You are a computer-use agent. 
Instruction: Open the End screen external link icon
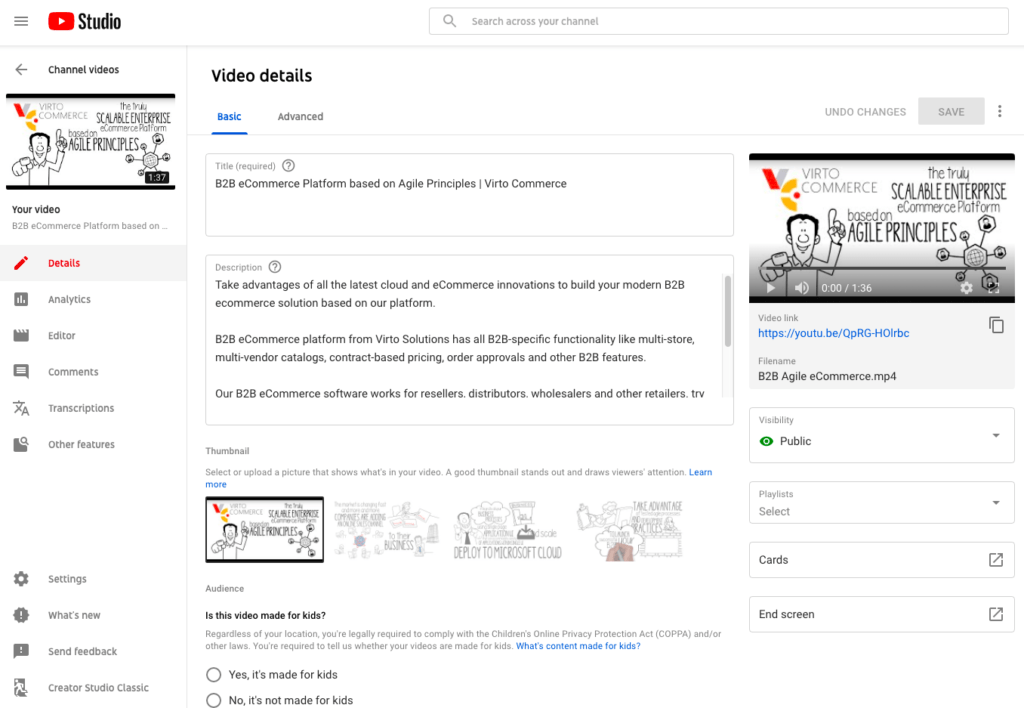pos(995,614)
